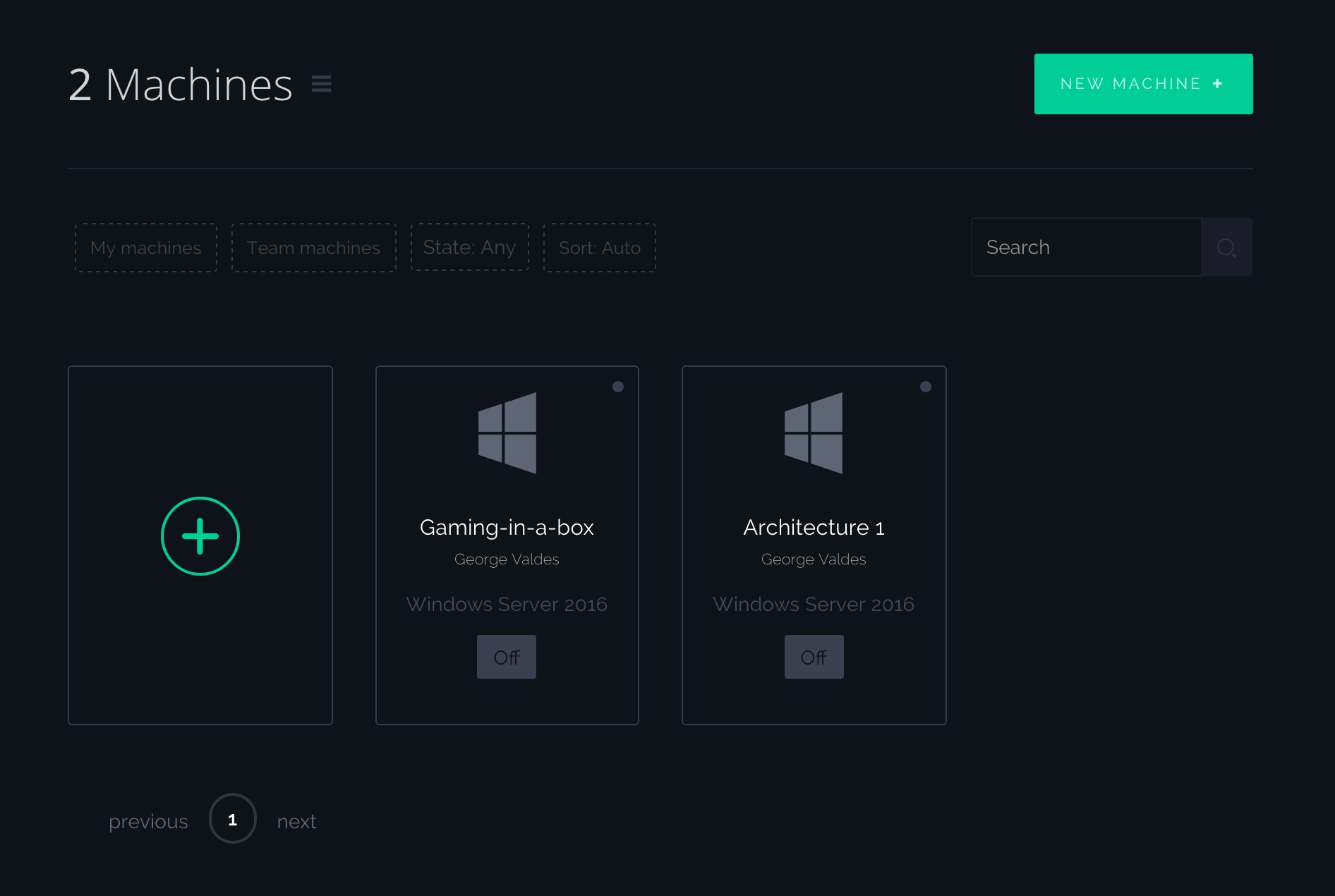Click the green plus circle to add machine
The image size is (1335, 896).
point(200,536)
